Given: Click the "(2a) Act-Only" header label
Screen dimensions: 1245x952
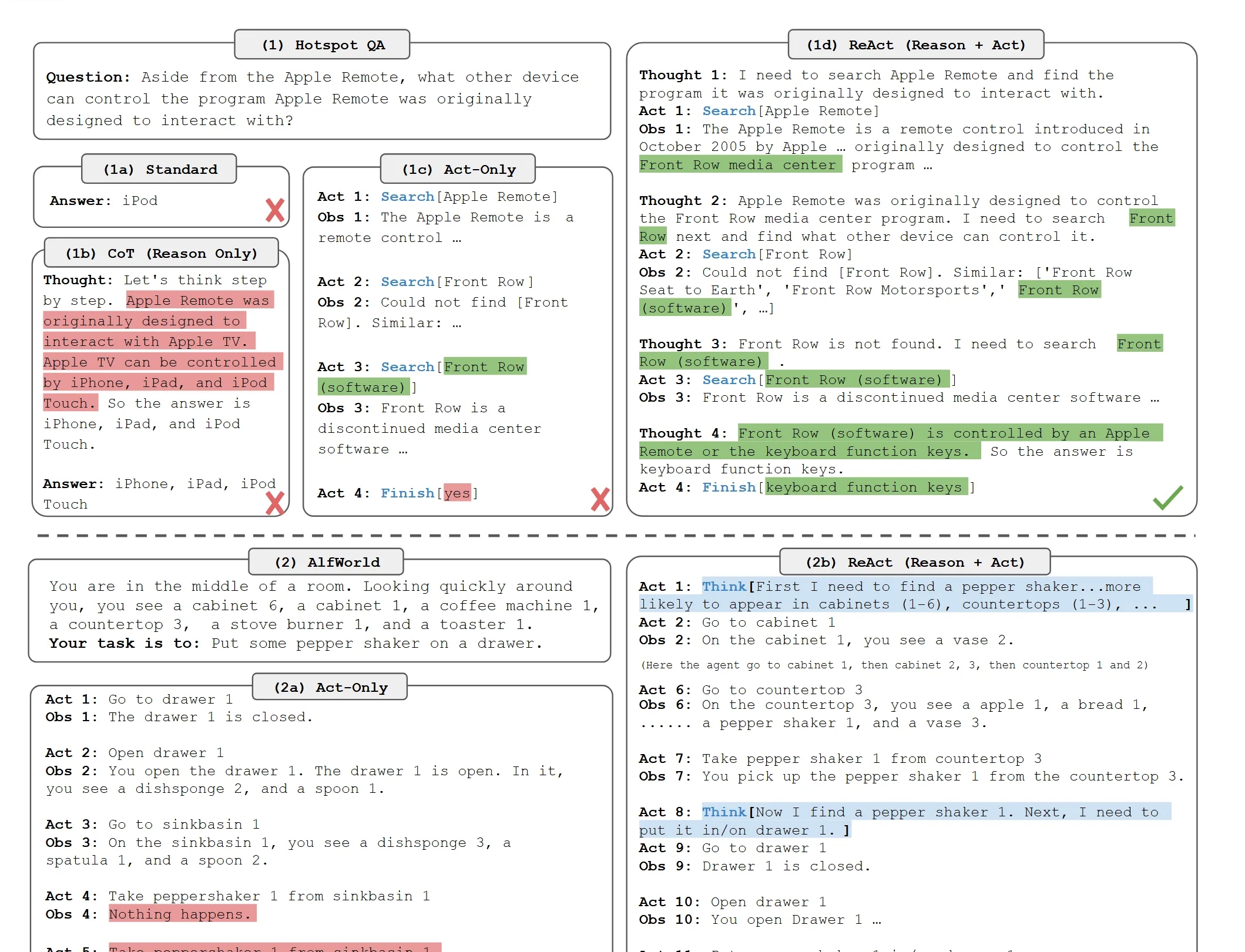Looking at the screenshot, I should point(330,688).
